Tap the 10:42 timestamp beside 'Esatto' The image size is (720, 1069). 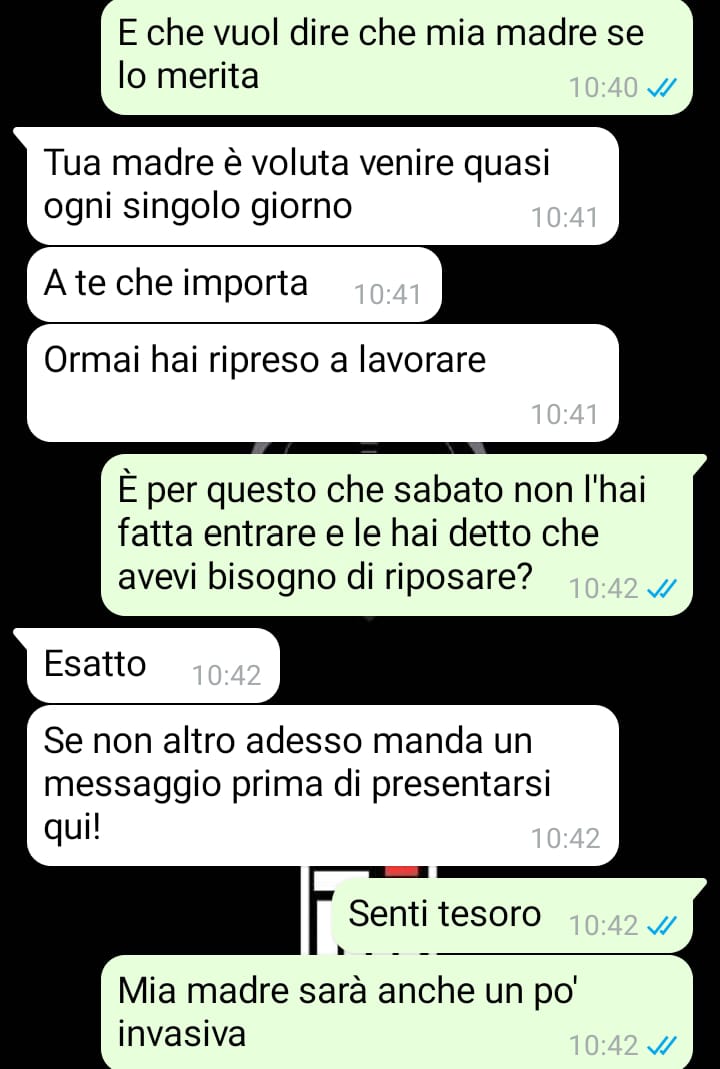point(226,676)
